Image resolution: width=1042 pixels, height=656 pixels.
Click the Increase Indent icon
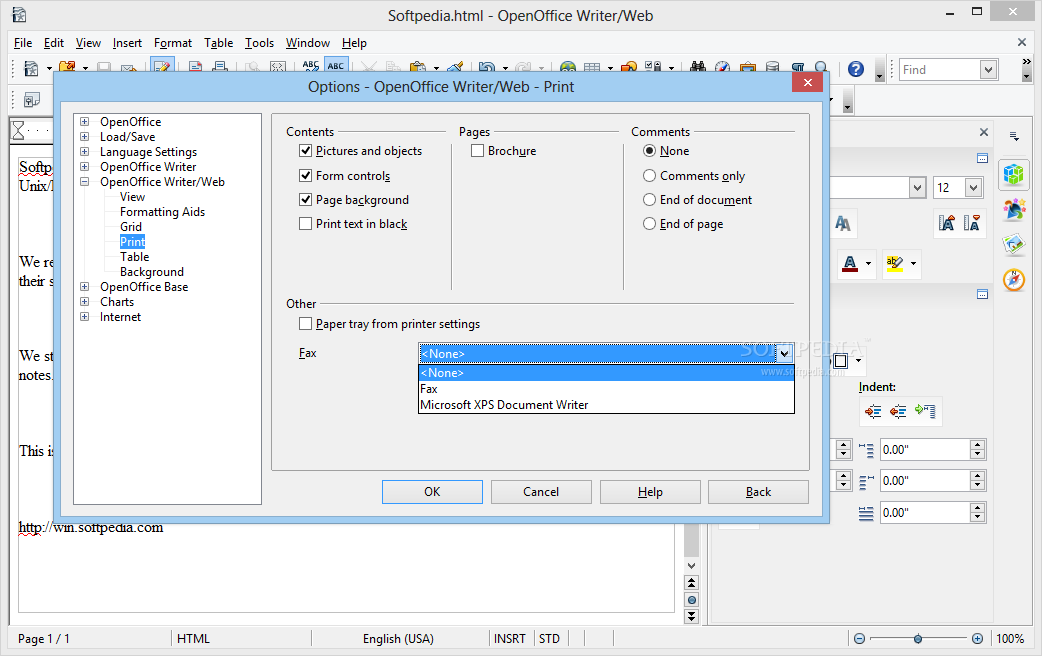tap(873, 411)
